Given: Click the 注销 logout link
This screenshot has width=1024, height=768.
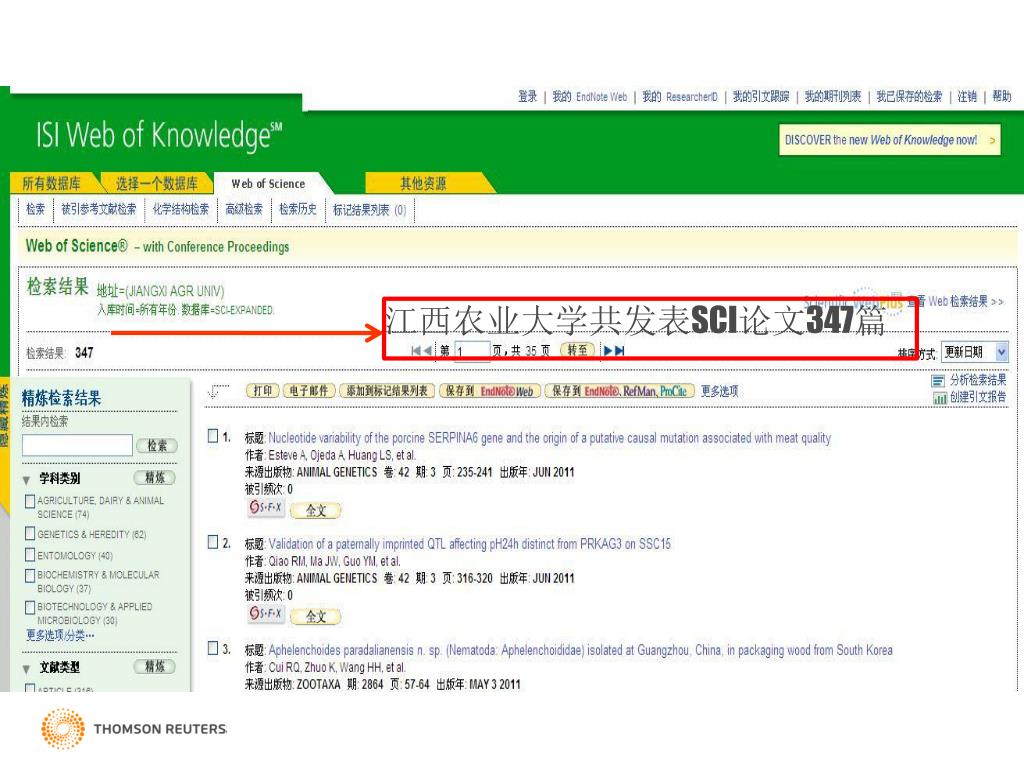Looking at the screenshot, I should tap(967, 97).
